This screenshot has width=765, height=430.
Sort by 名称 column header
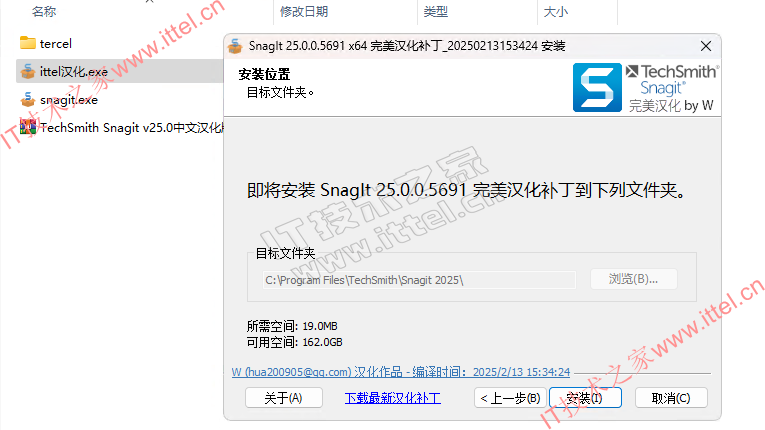click(x=44, y=12)
